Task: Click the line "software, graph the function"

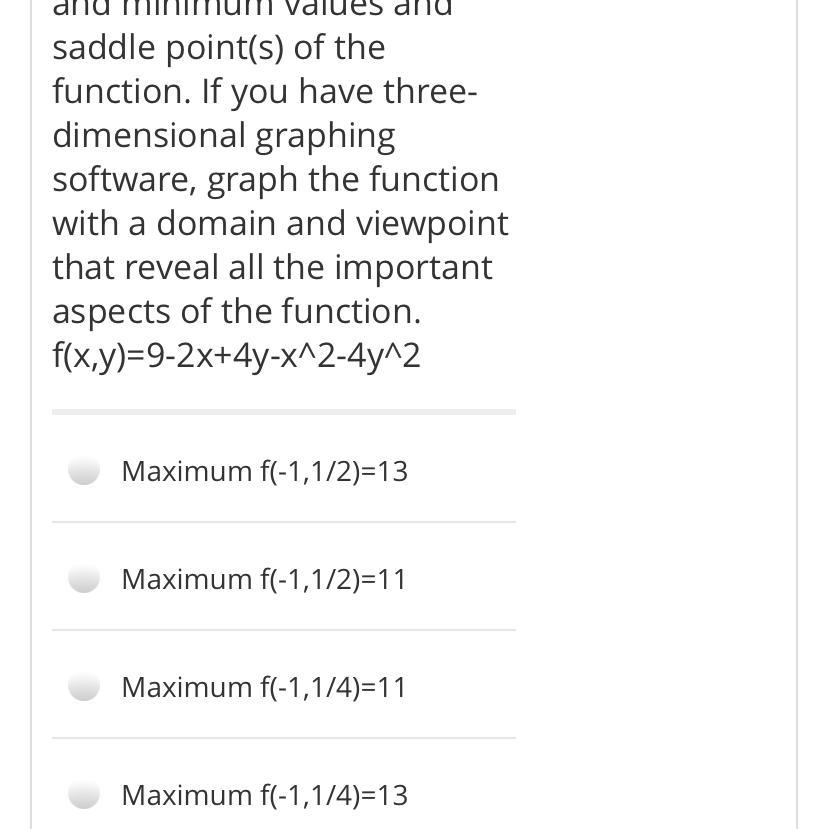Action: pyautogui.click(x=275, y=179)
